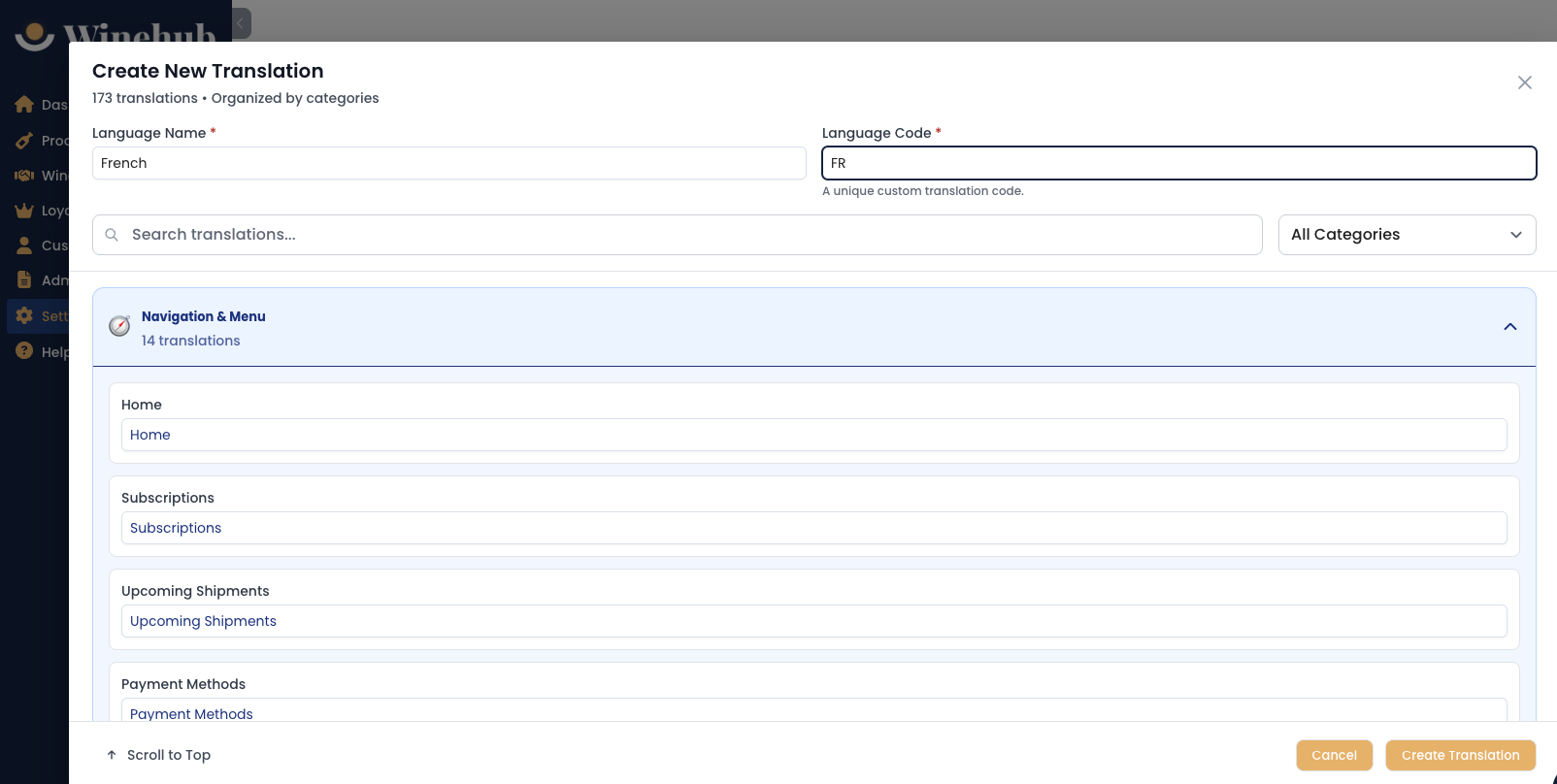Click the Products bottle icon in sidebar
Image resolution: width=1557 pixels, height=784 pixels.
24,141
